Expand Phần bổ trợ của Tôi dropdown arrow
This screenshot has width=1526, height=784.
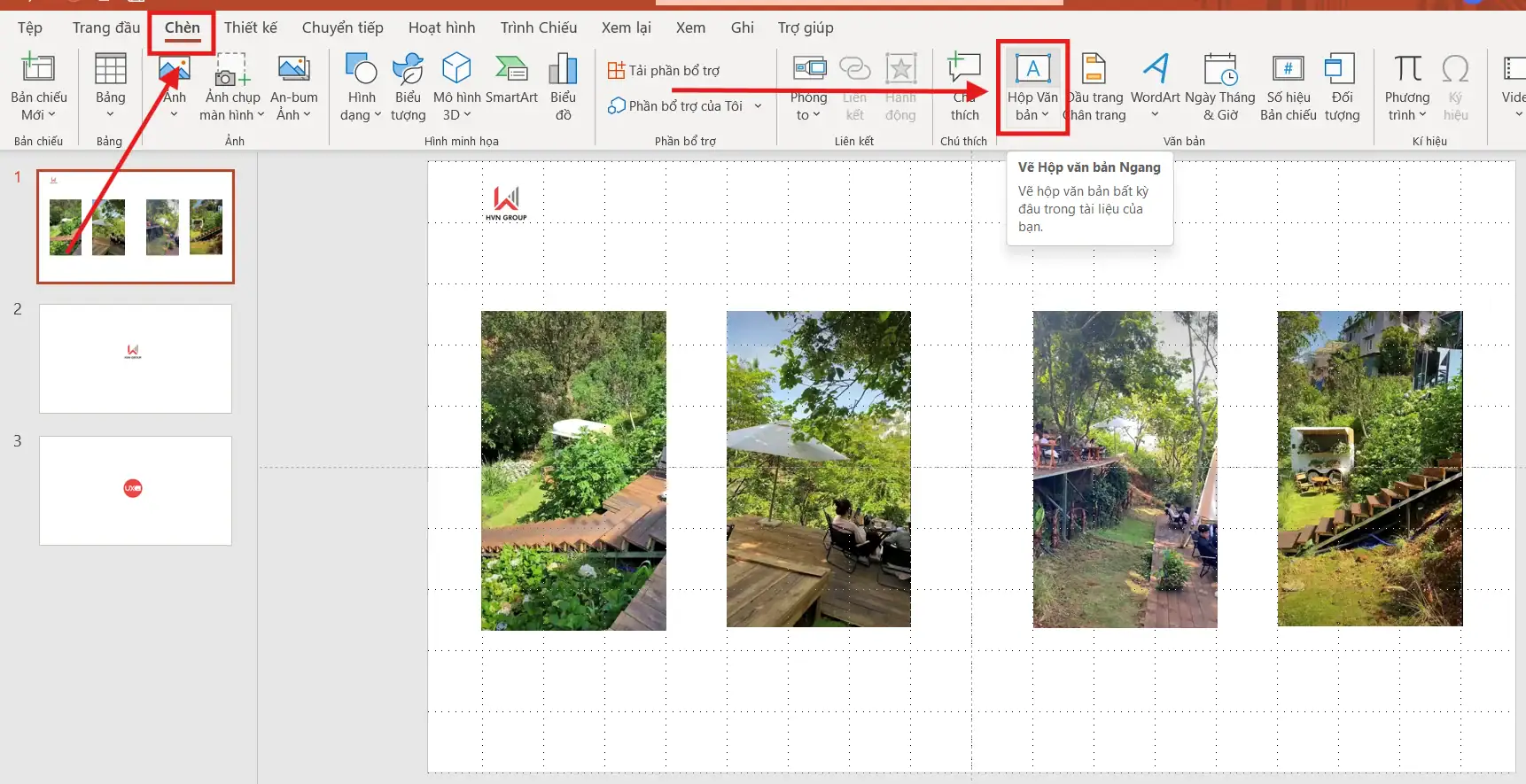tap(758, 106)
